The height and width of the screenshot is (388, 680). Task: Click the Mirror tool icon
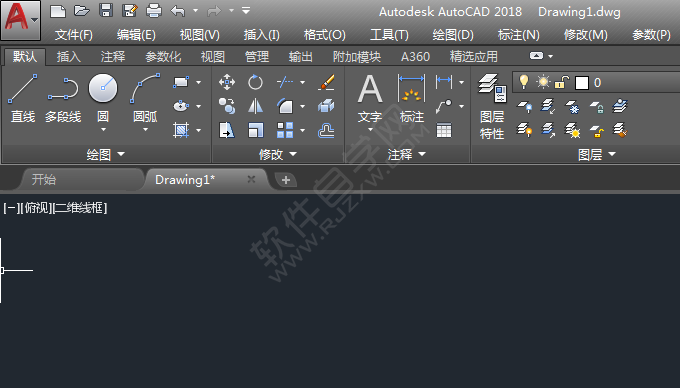tap(255, 106)
